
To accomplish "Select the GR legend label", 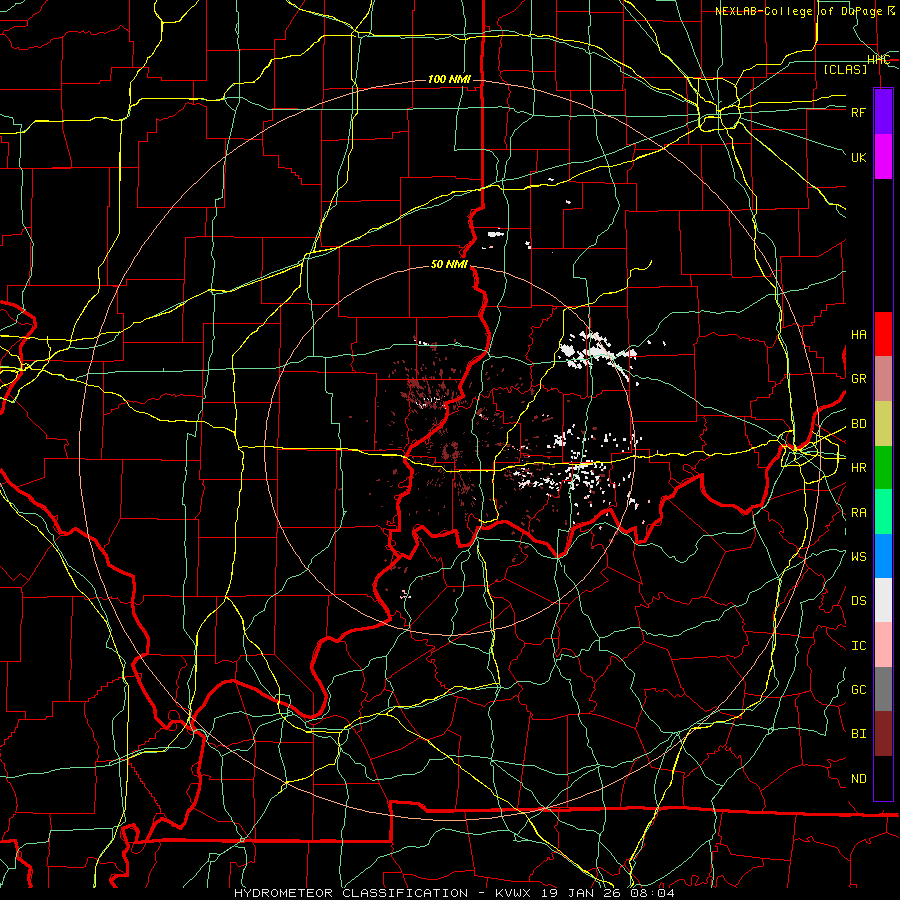I will tap(859, 379).
